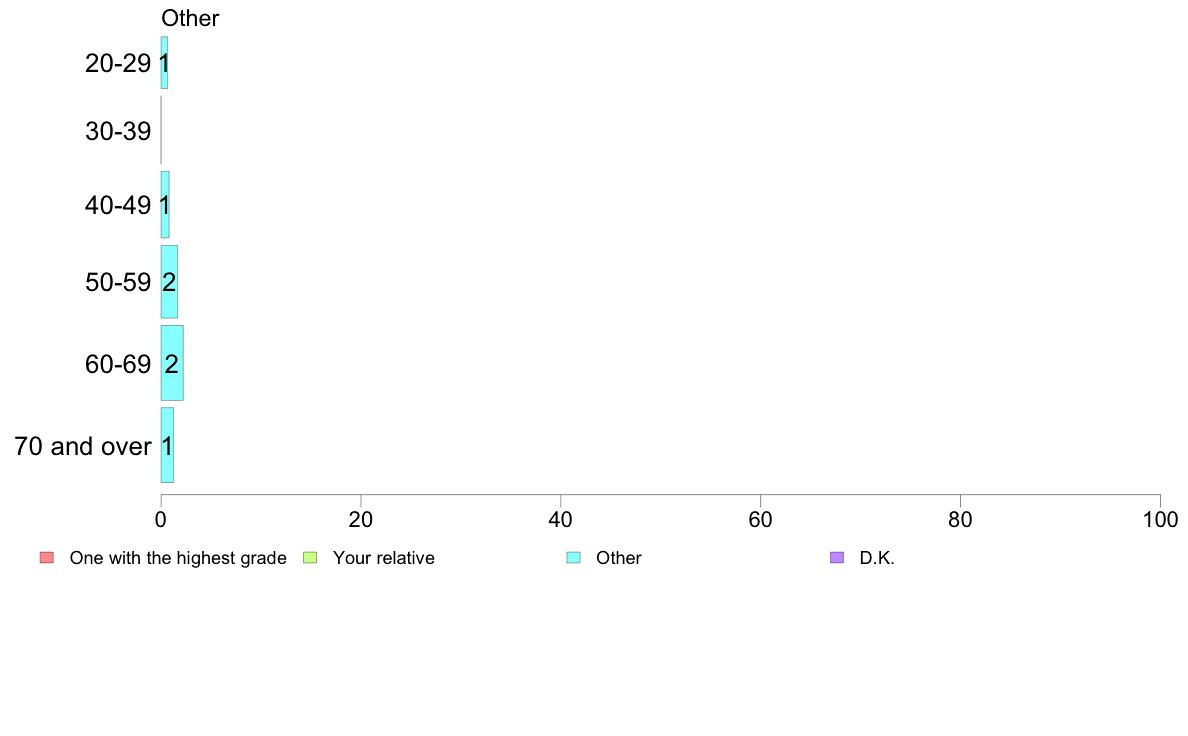Click the 'Other' legend text
The width and height of the screenshot is (1188, 736).
(x=619, y=558)
